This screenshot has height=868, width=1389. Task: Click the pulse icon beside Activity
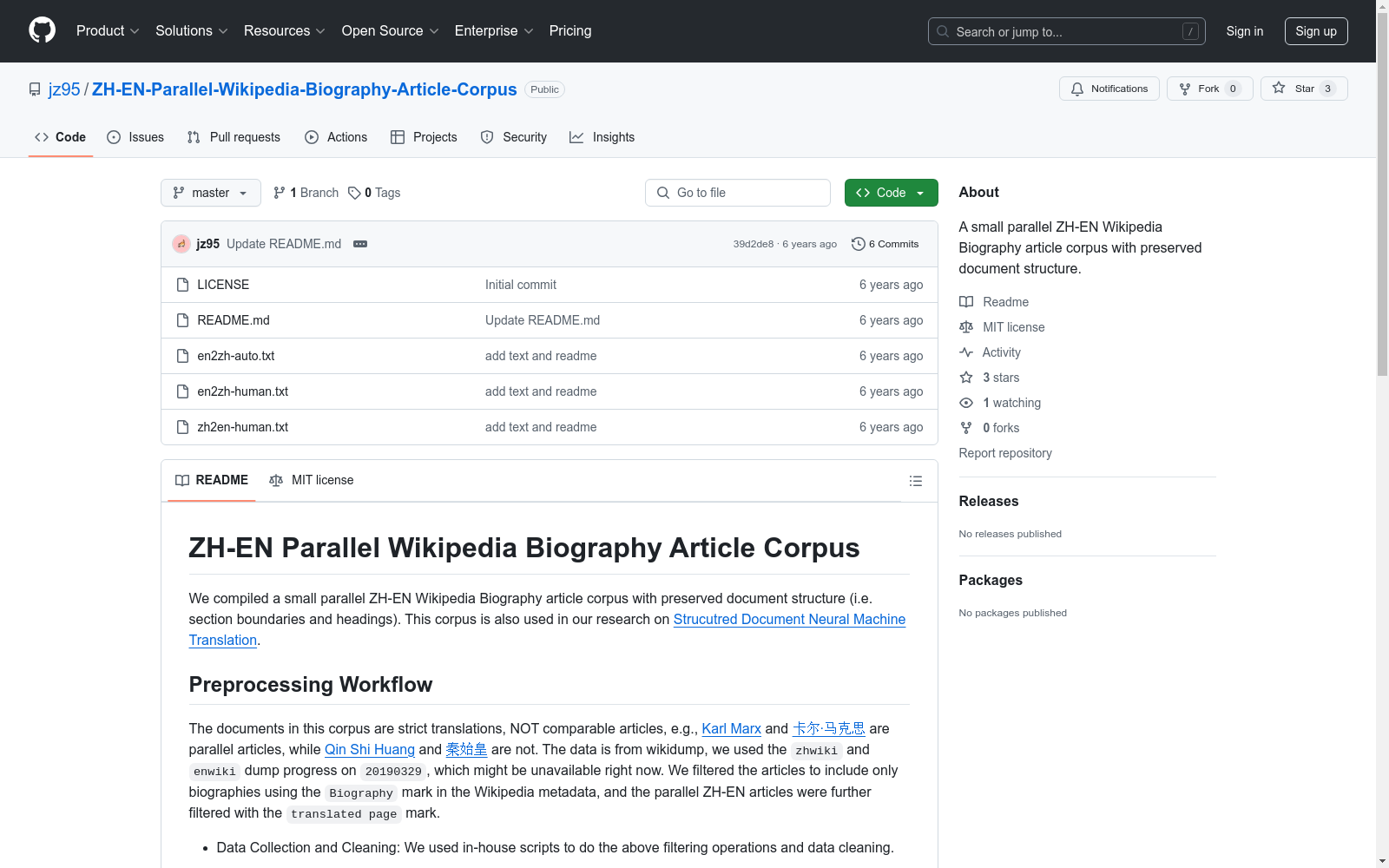966,352
